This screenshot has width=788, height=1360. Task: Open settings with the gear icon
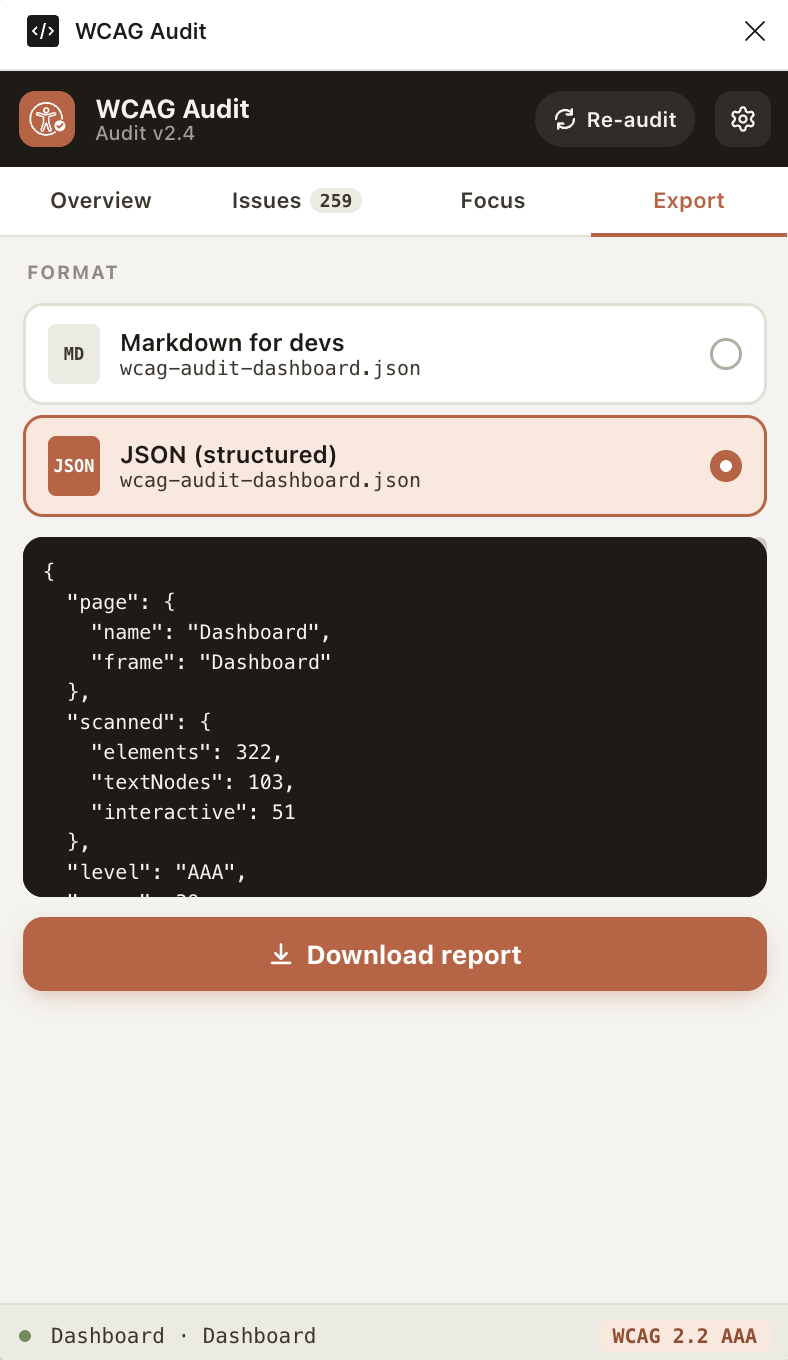click(x=743, y=119)
